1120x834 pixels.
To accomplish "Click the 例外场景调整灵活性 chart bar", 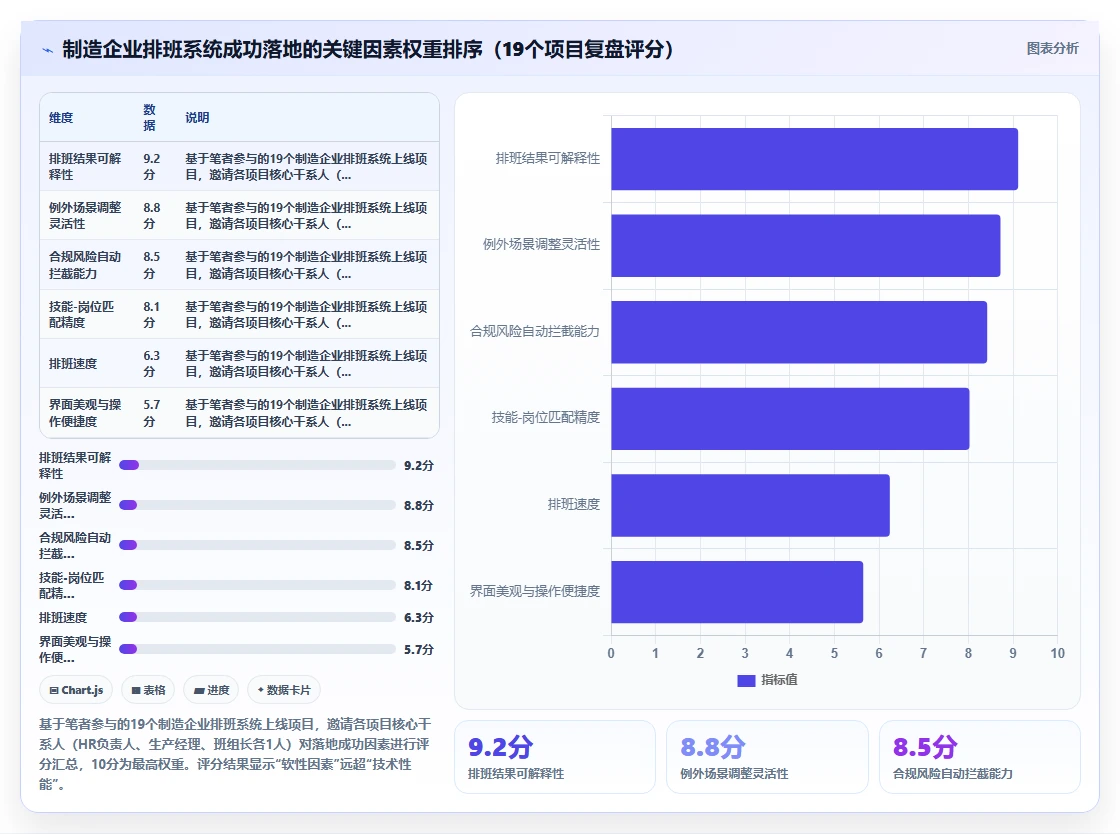I will pyautogui.click(x=806, y=246).
